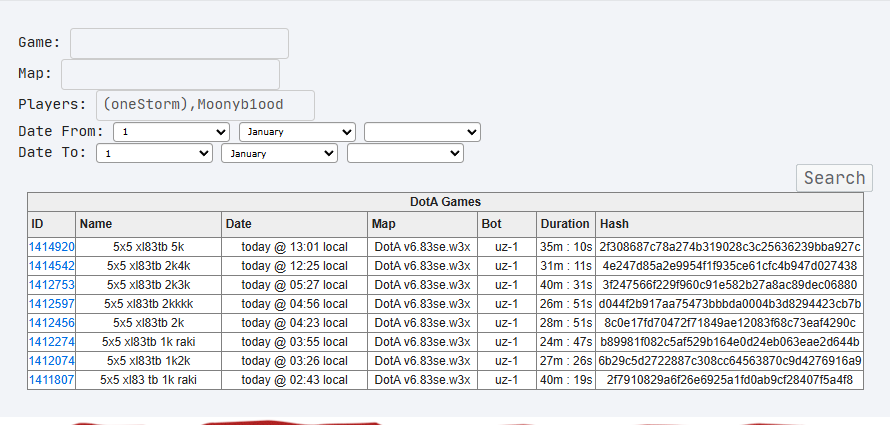Screen dimensions: 890x425
Task: Click duration '40m : 31s'
Action: click(566, 285)
